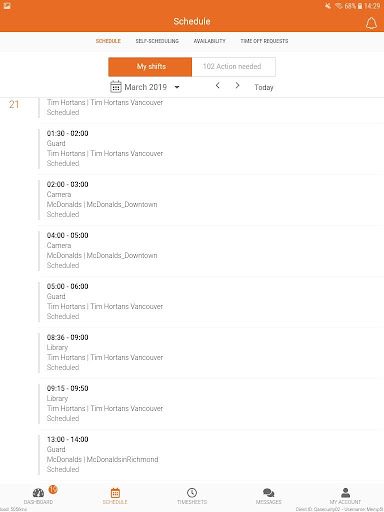Select the 08:36 - 09:00 Library shift

tap(211, 353)
